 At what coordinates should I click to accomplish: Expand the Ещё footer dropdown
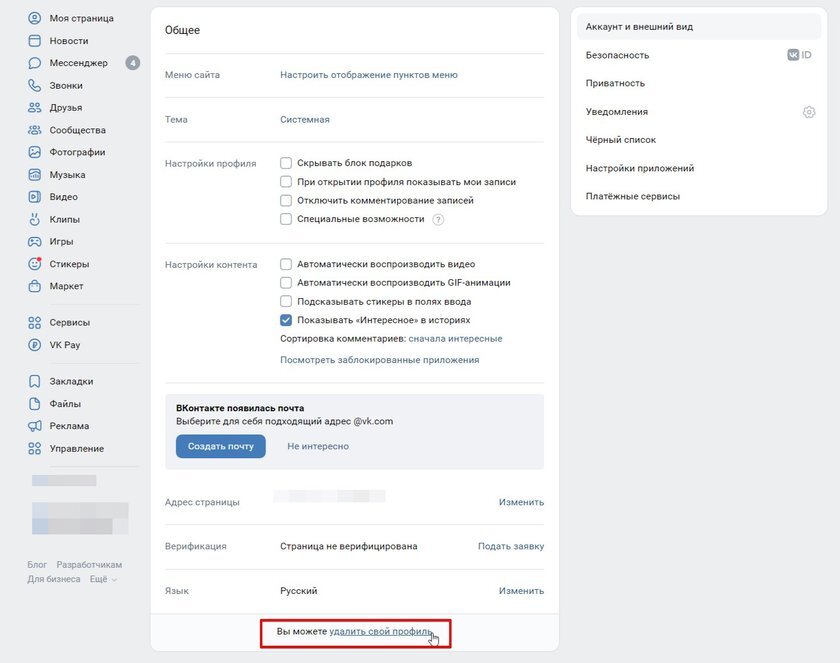tap(103, 579)
